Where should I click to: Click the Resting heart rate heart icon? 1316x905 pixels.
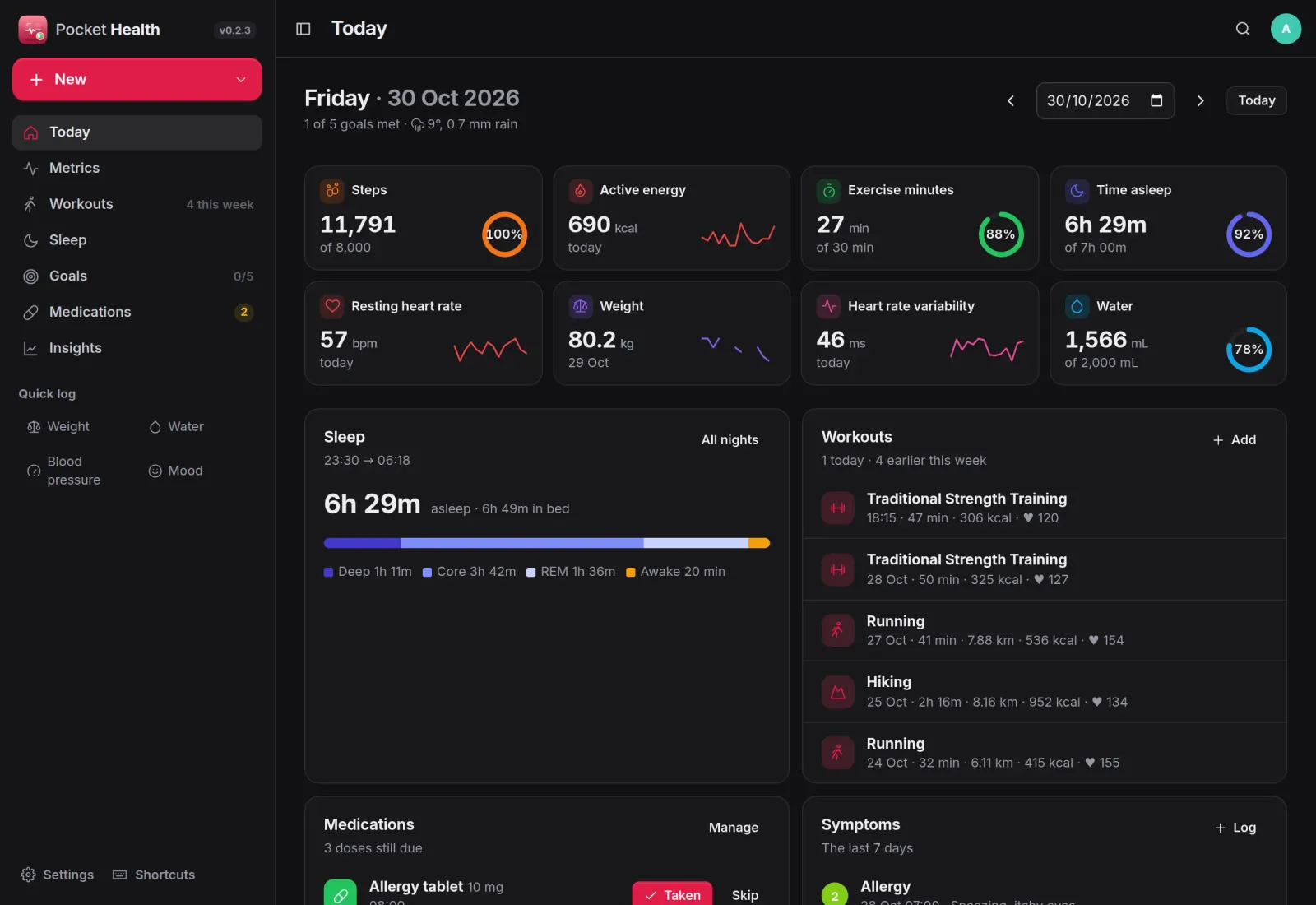(332, 306)
